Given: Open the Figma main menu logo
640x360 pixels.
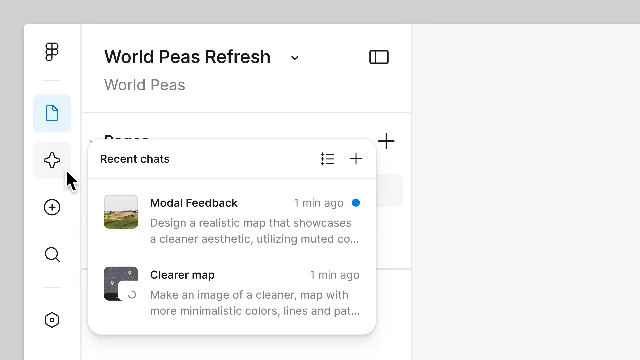Looking at the screenshot, I should 52,52.
